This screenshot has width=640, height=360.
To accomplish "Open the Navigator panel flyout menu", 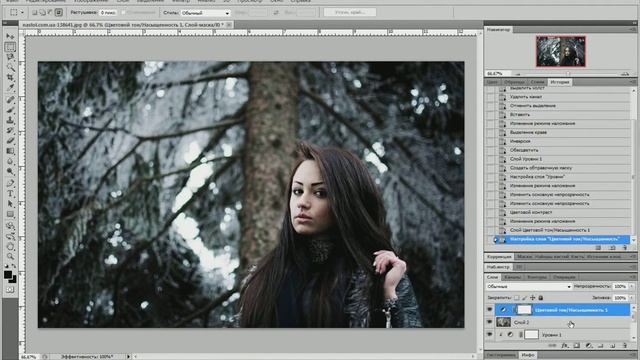I will (632, 29).
